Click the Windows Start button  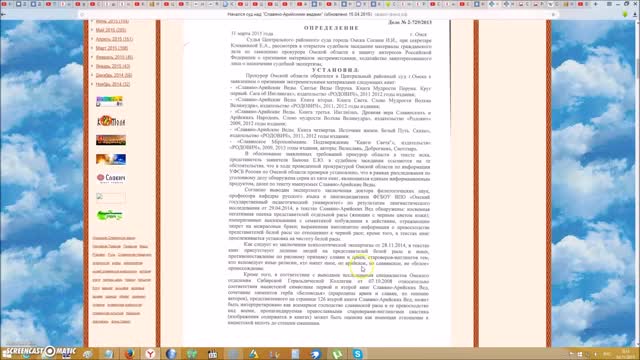point(7,353)
